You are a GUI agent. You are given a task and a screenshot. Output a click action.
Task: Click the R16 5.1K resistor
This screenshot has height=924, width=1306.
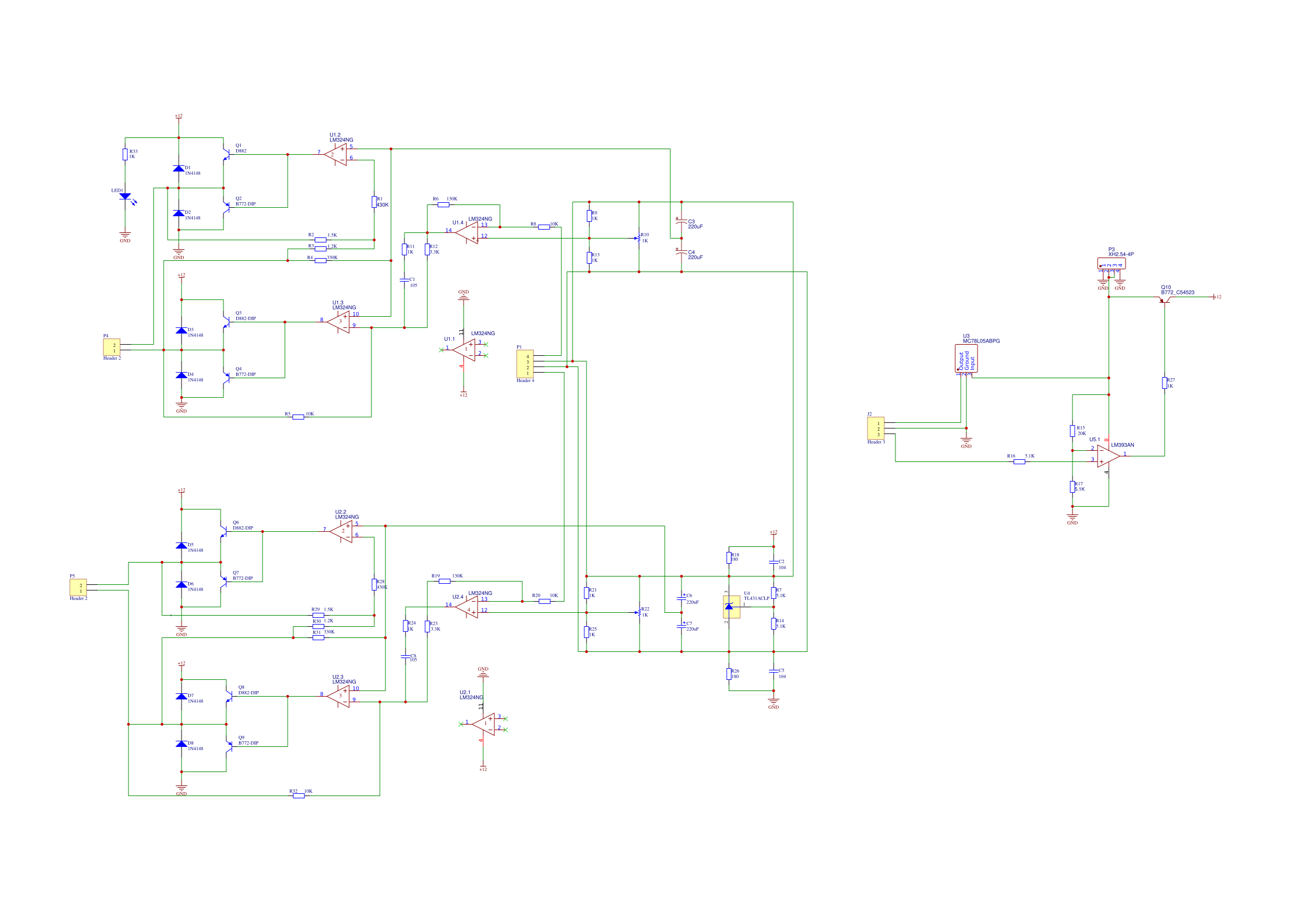pyautogui.click(x=1019, y=461)
